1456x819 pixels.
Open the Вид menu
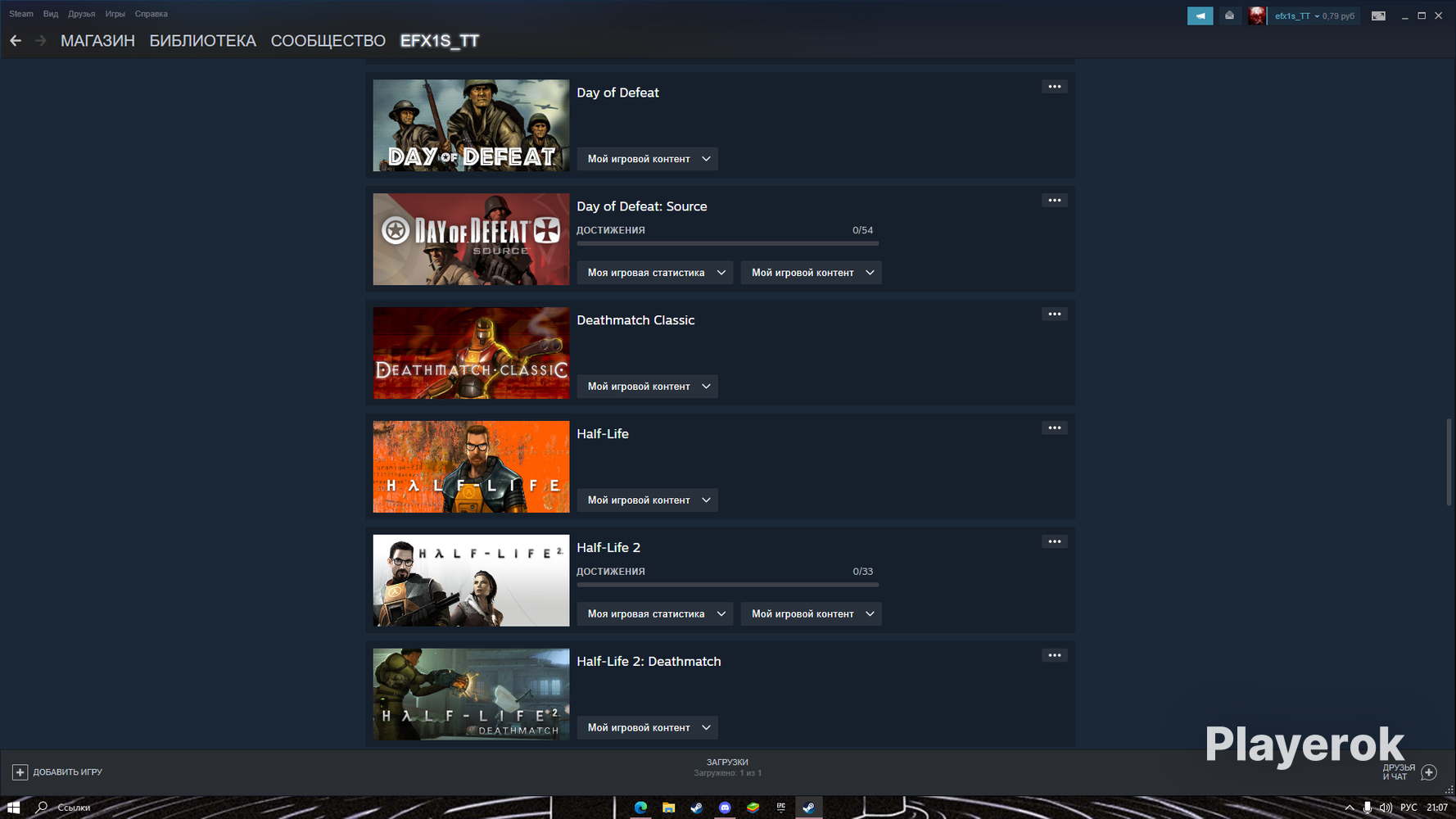(x=51, y=14)
